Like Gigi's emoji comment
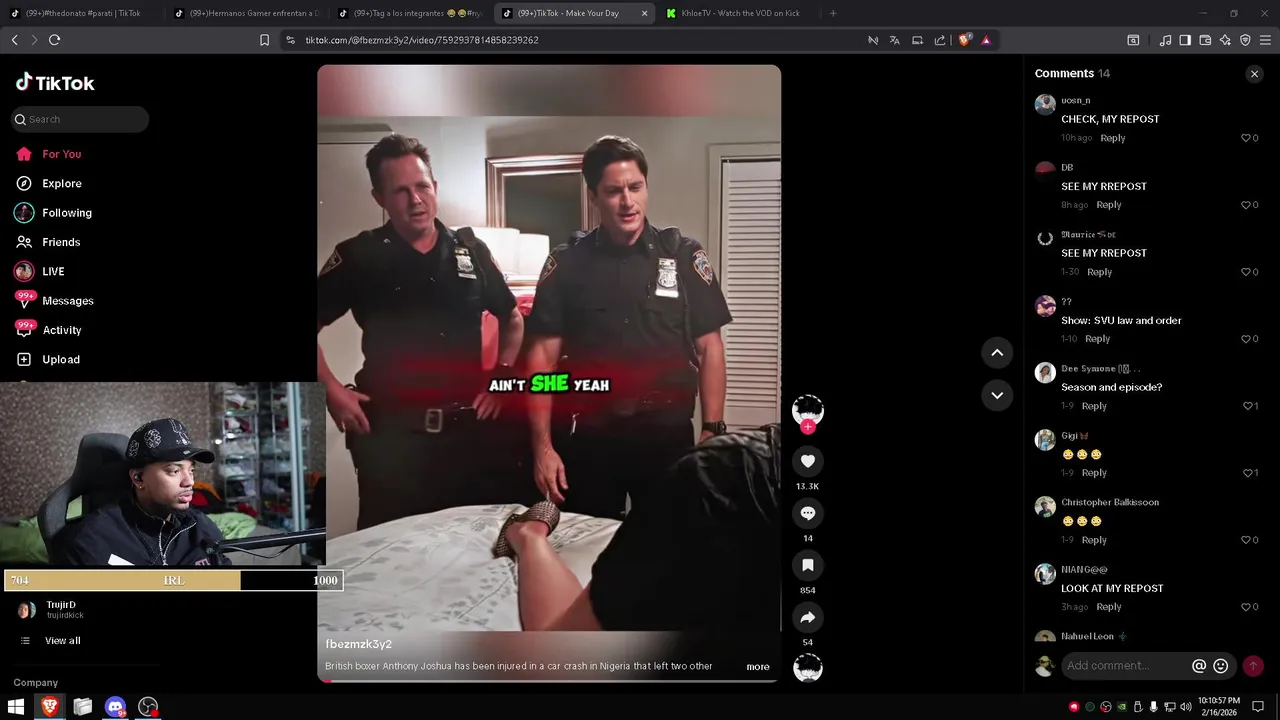1280x720 pixels. tap(1246, 473)
